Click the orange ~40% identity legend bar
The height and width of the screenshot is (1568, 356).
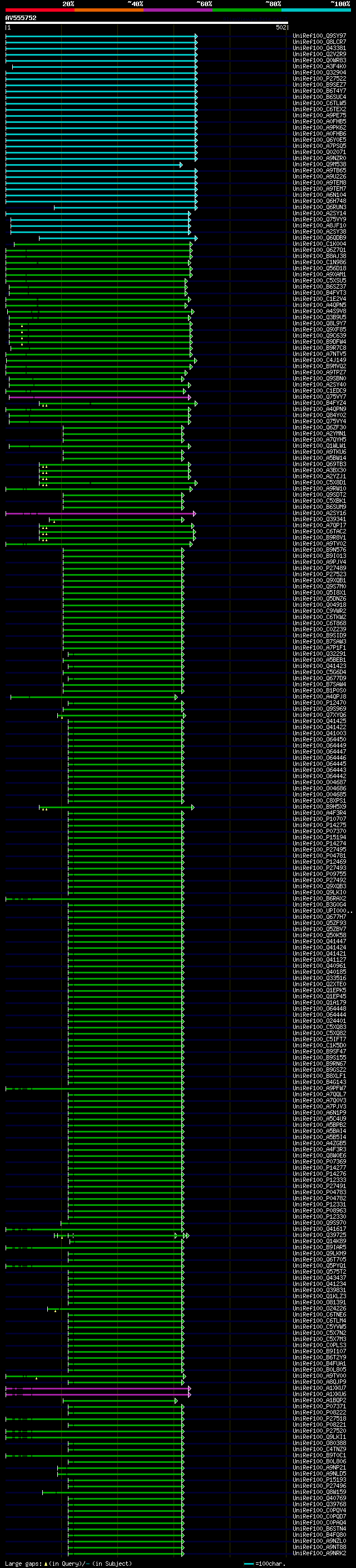point(109,10)
